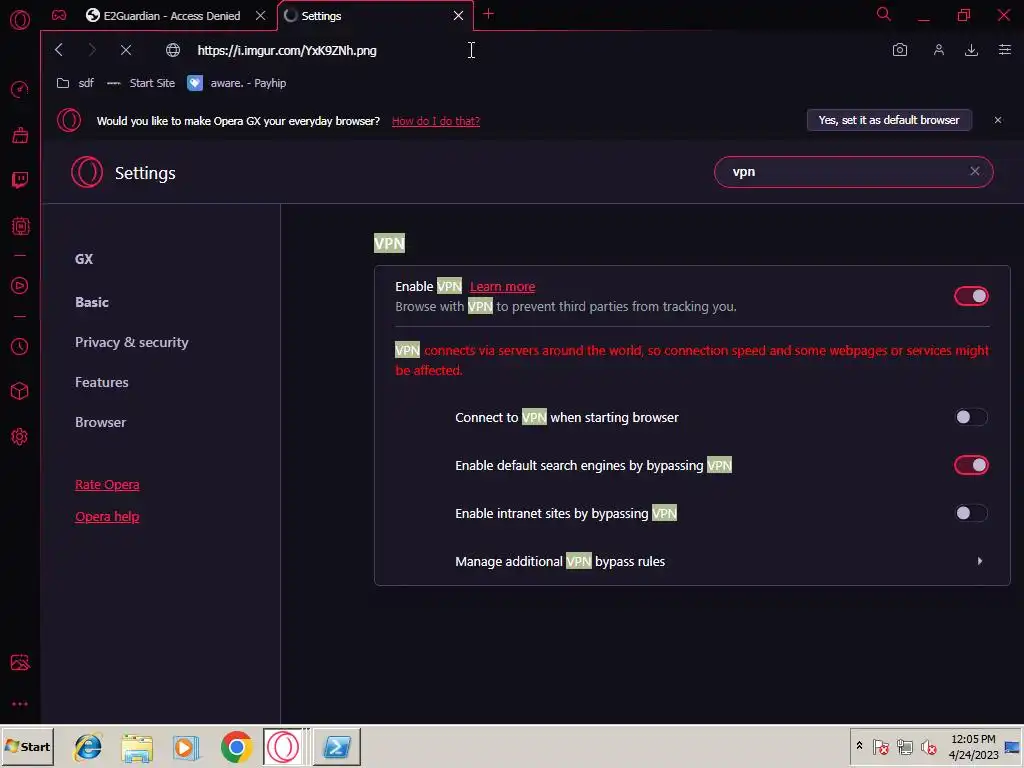This screenshot has width=1024, height=768.
Task: Switch to the Settings tab
Action: [374, 16]
